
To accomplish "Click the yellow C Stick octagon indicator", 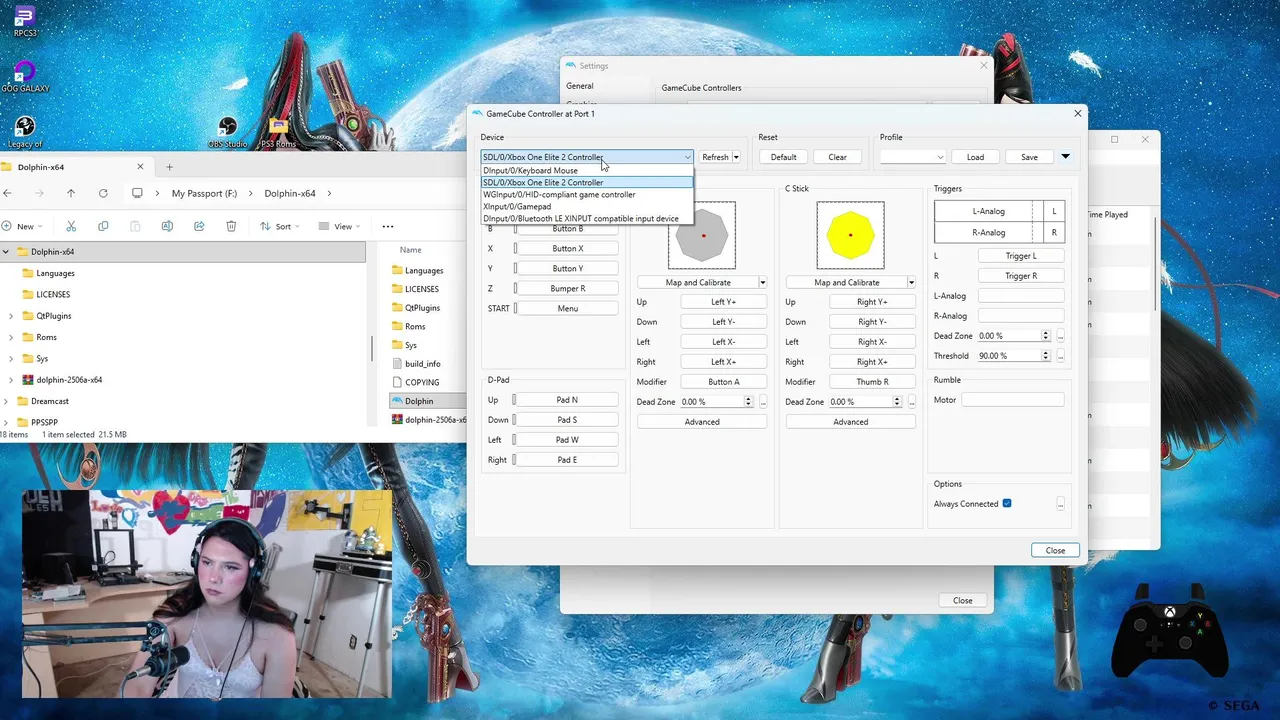I will coord(850,235).
